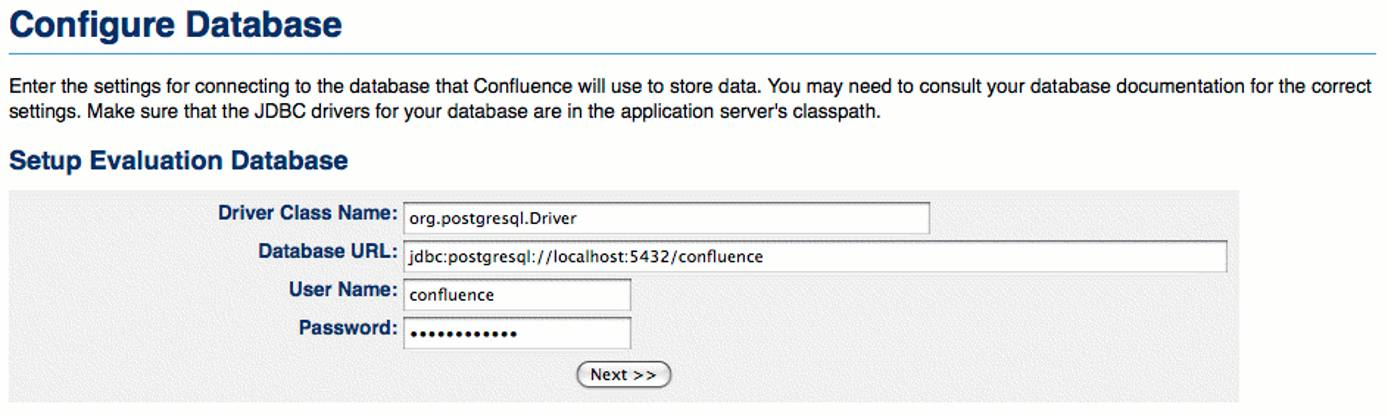The image size is (1388, 417).
Task: Click the masked password dots
Action: pos(463,334)
